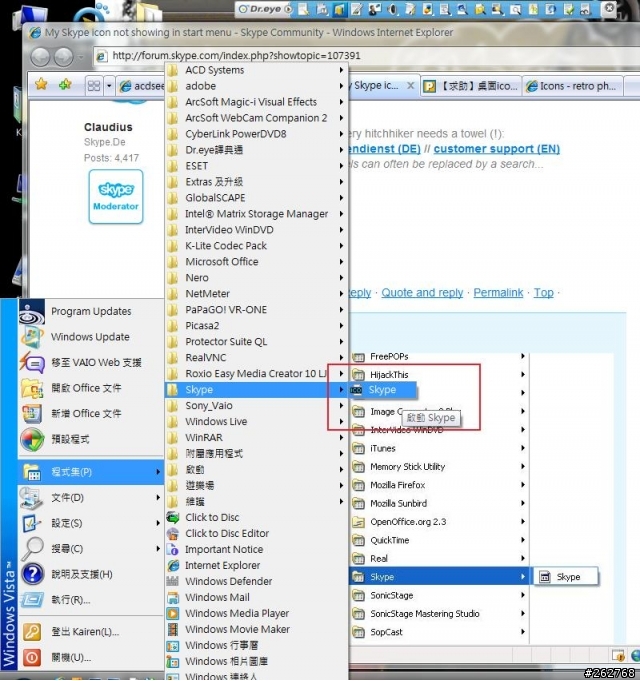Select 登出 Kairen(L)... log off entry
Image resolution: width=640 pixels, height=681 pixels.
[90, 632]
